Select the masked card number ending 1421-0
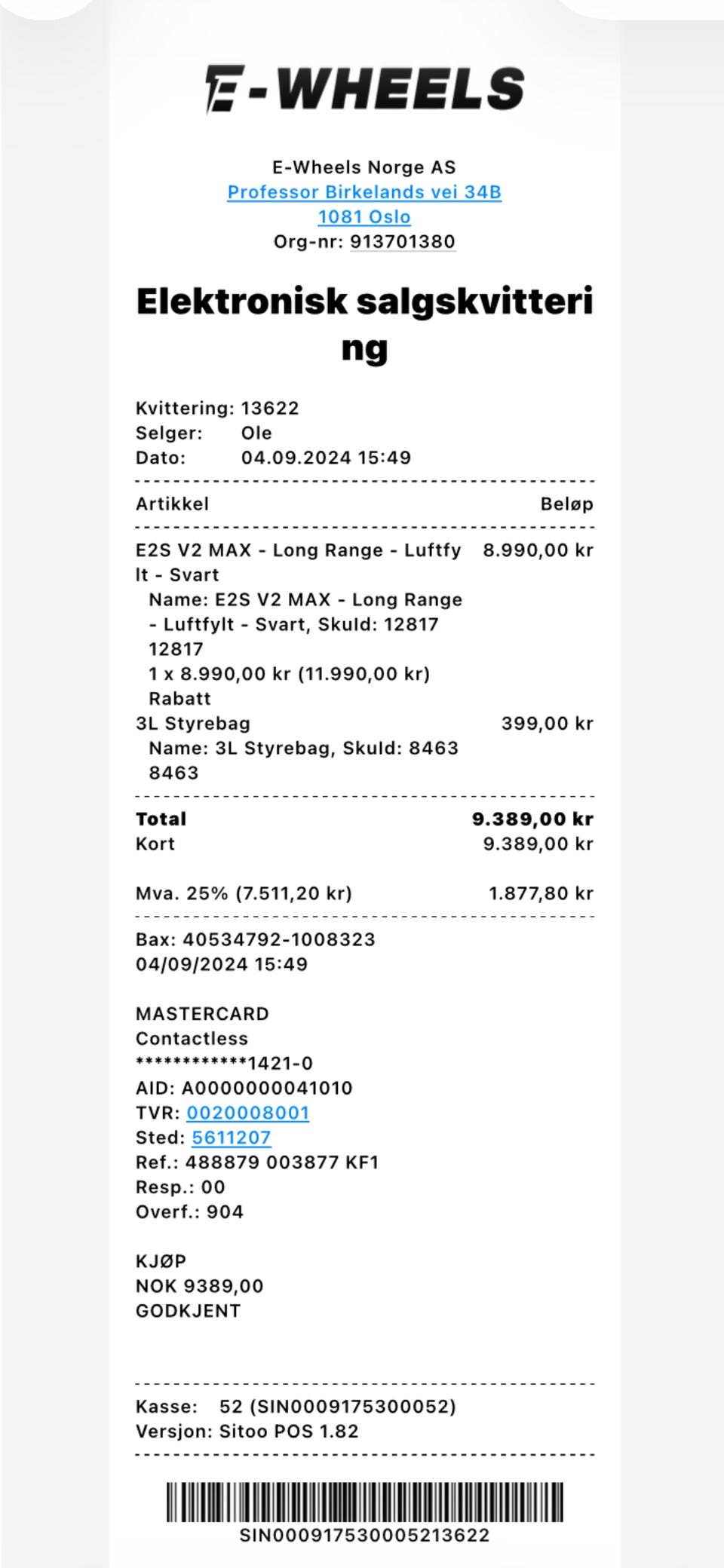724x1568 pixels. tap(224, 1063)
